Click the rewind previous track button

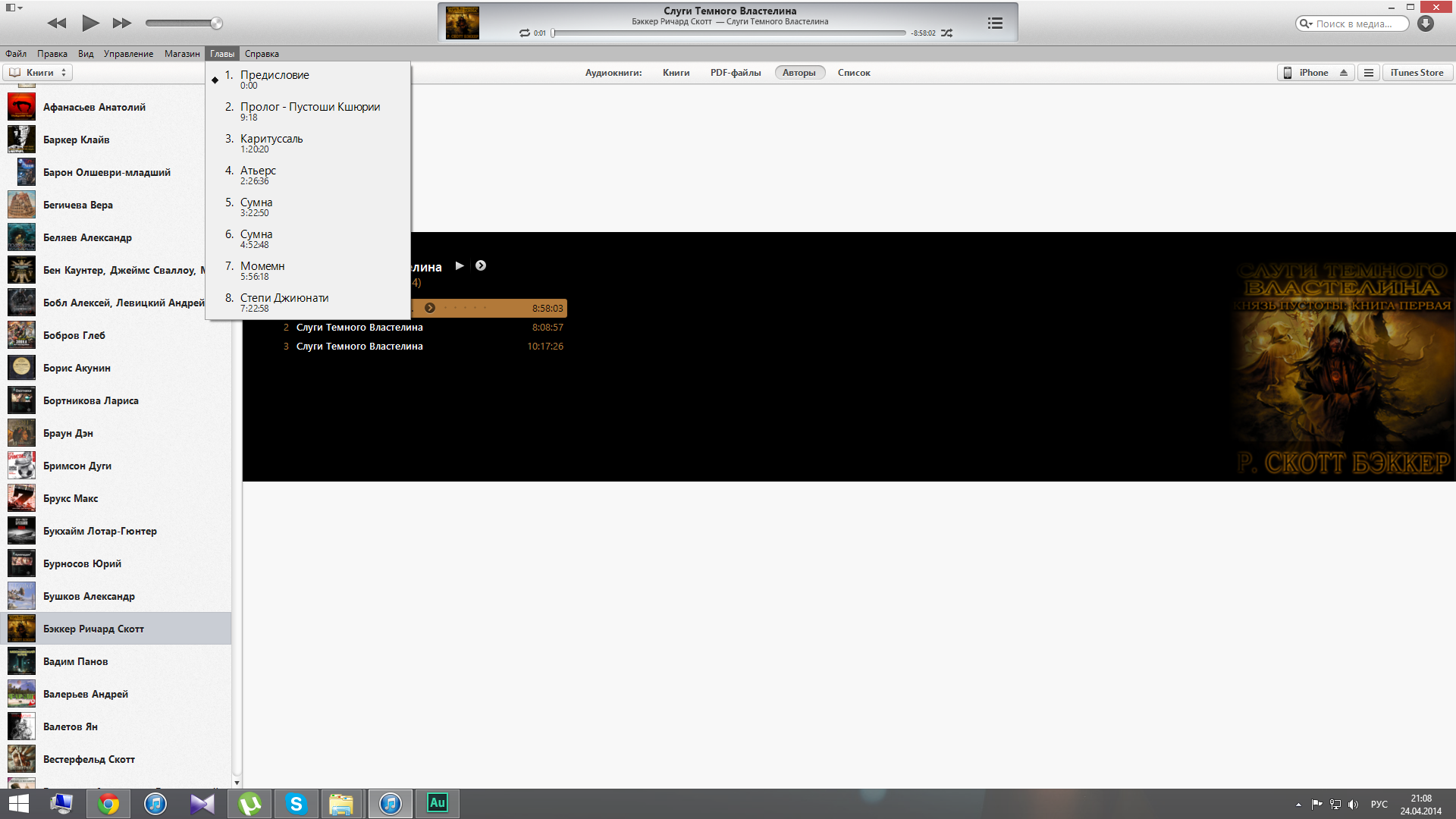point(57,23)
